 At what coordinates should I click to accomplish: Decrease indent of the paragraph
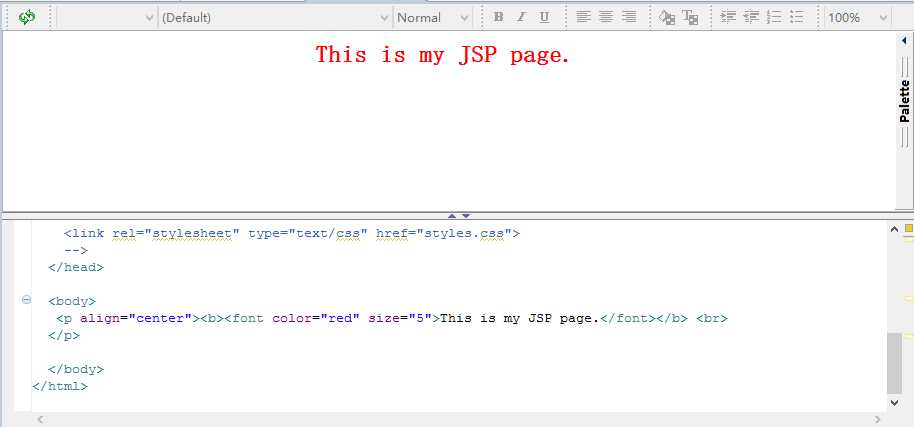751,17
